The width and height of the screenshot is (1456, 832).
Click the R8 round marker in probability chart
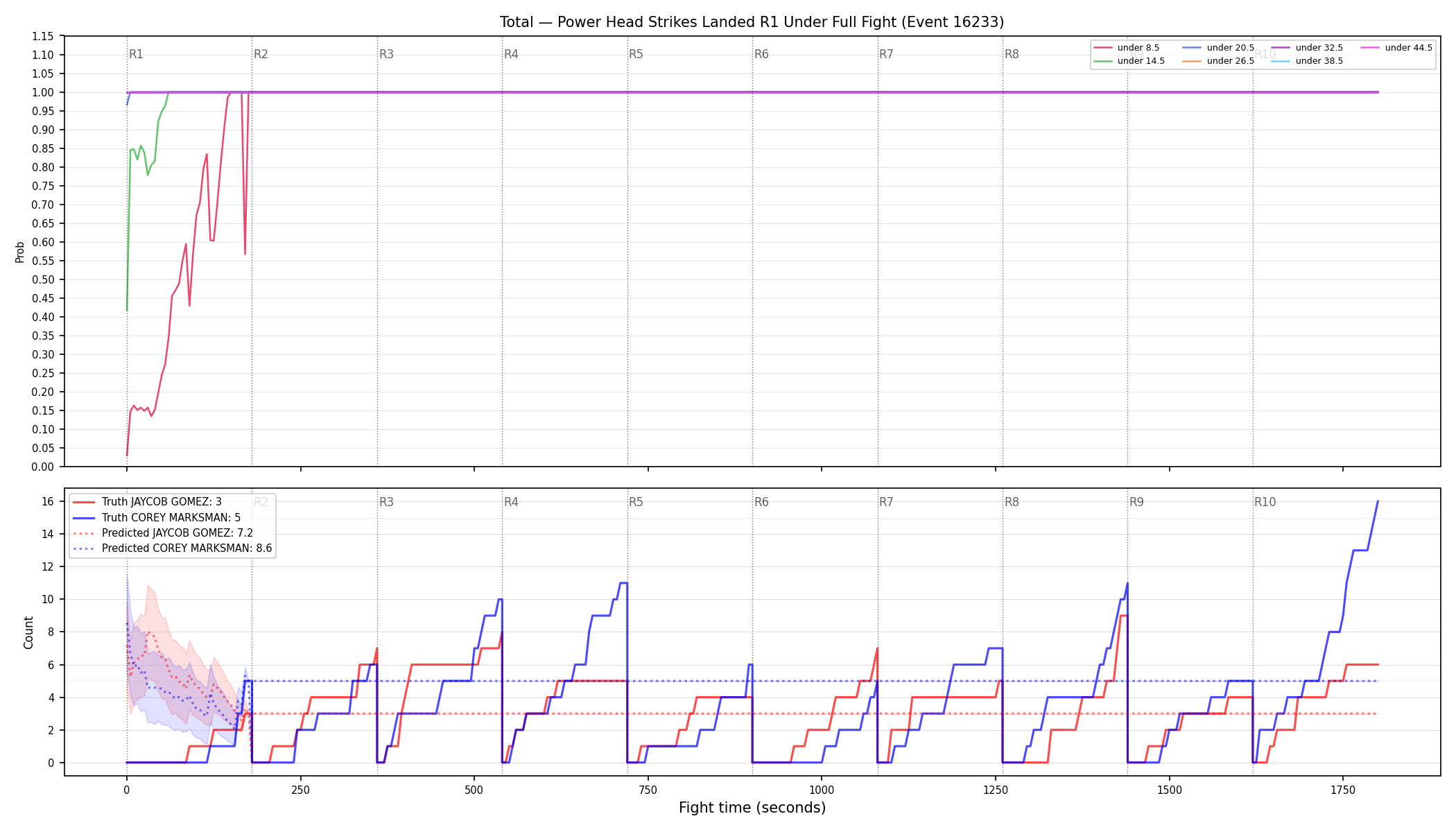tap(1012, 54)
